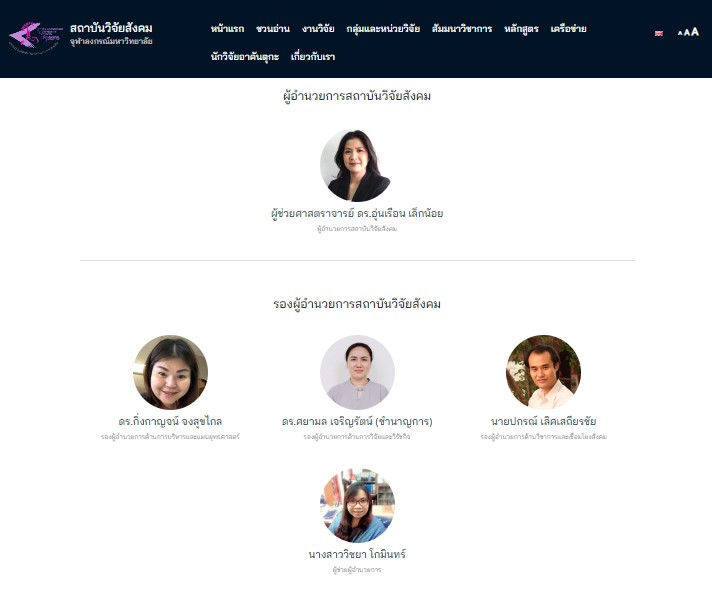Click the site title สถาบันวิจัยสังคม
The width and height of the screenshot is (712, 589).
point(111,28)
